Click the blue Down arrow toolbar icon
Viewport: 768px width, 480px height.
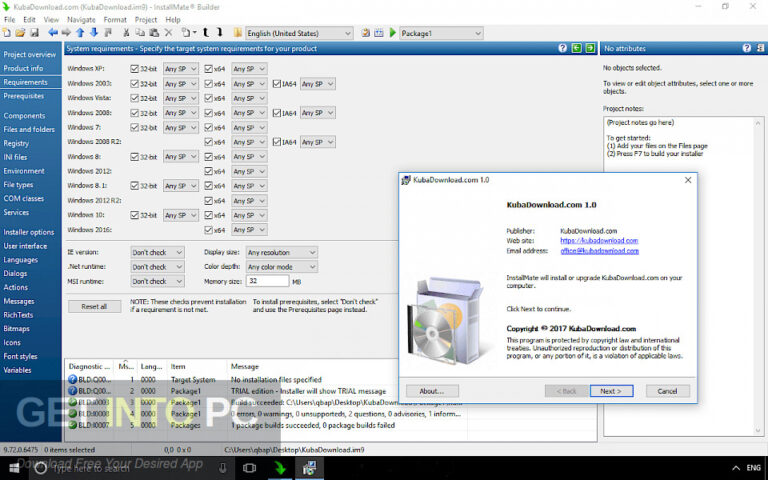pos(94,33)
